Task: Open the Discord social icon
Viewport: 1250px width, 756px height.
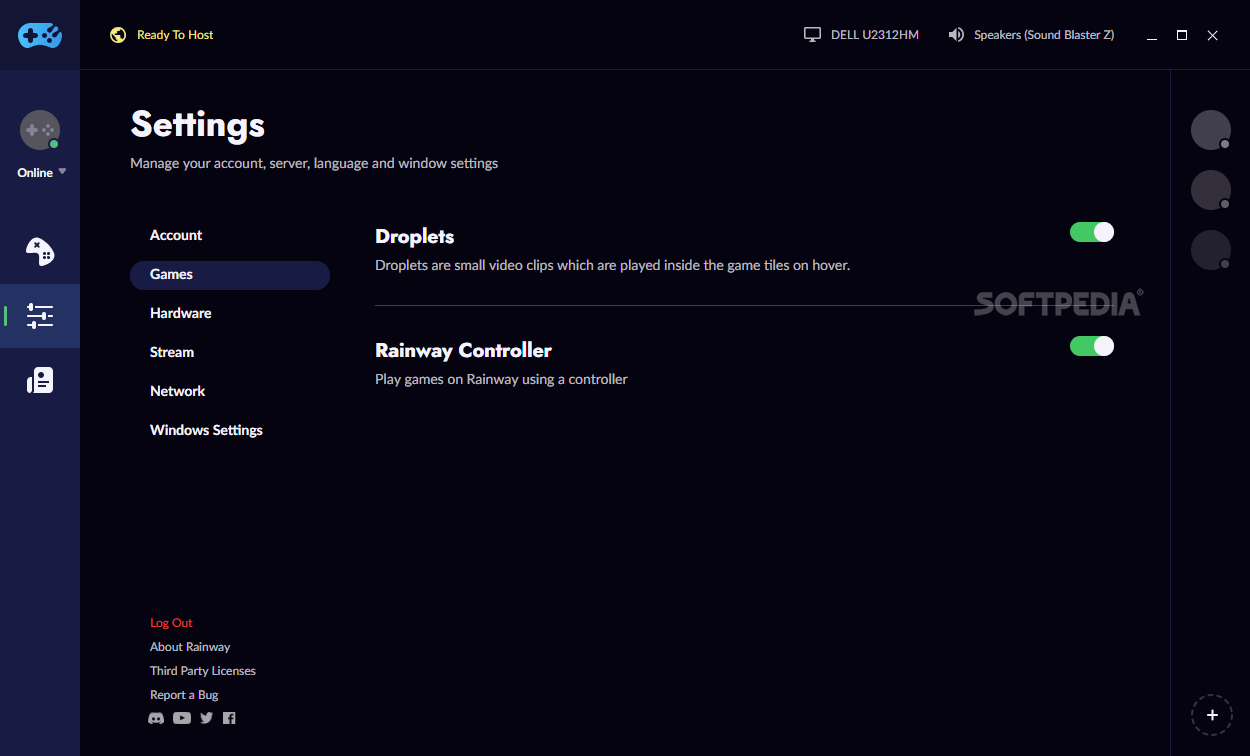Action: point(156,718)
